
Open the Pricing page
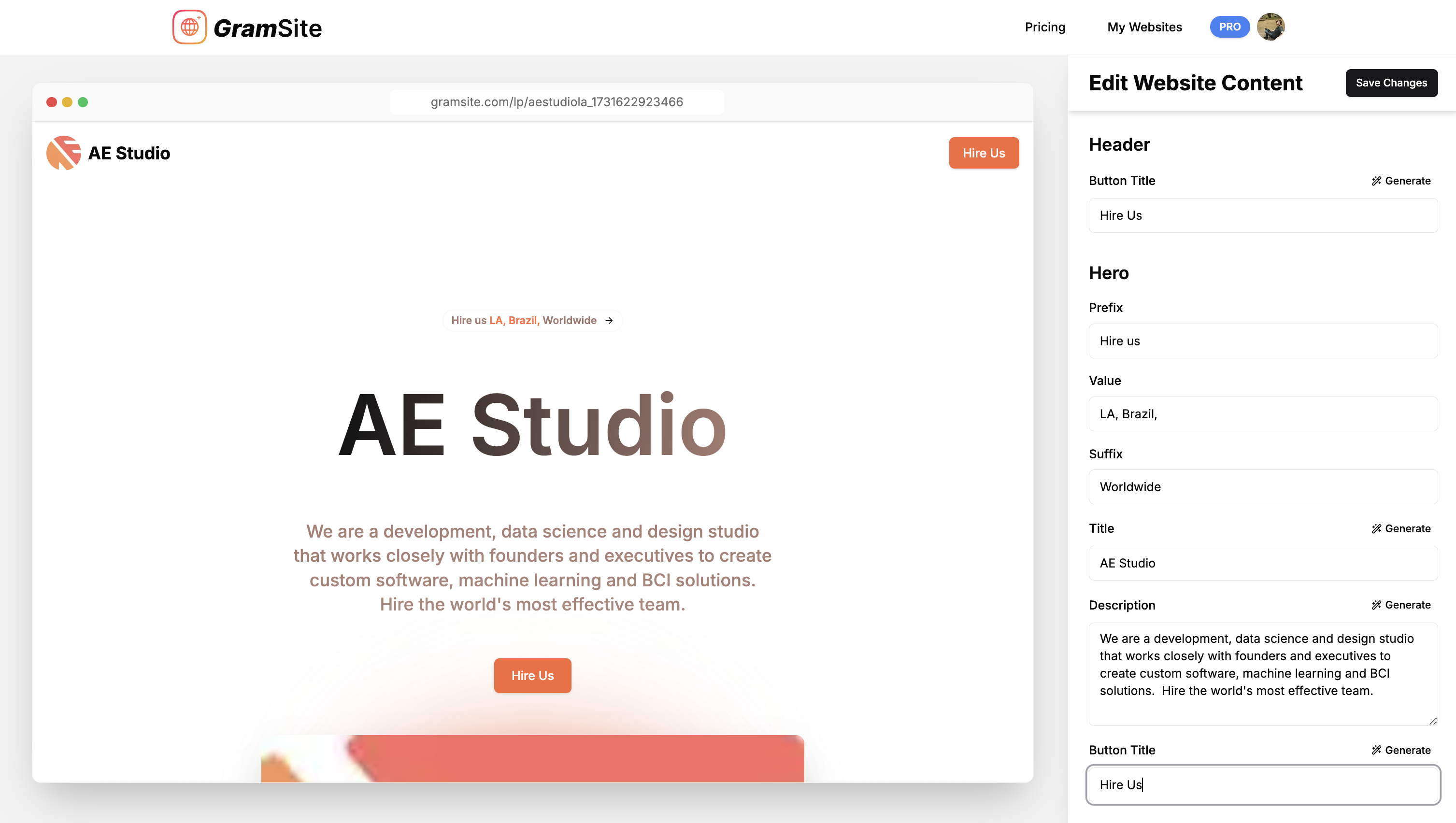coord(1044,27)
